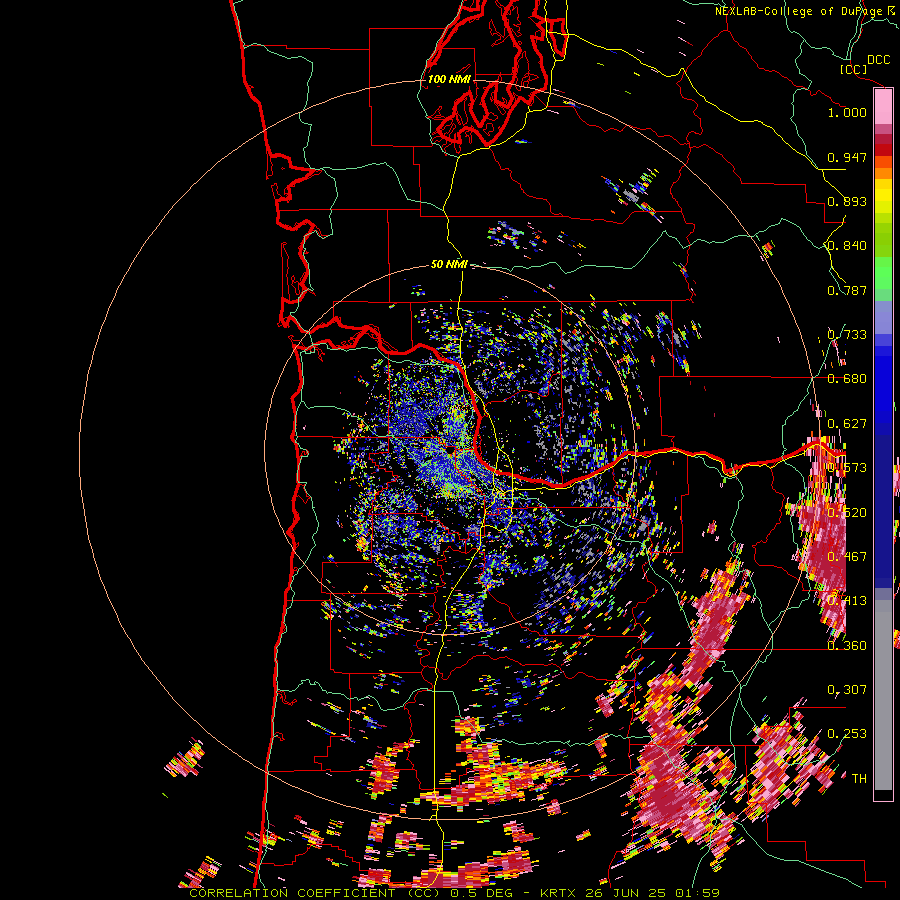Click the pink band atop the color scale

point(883,106)
